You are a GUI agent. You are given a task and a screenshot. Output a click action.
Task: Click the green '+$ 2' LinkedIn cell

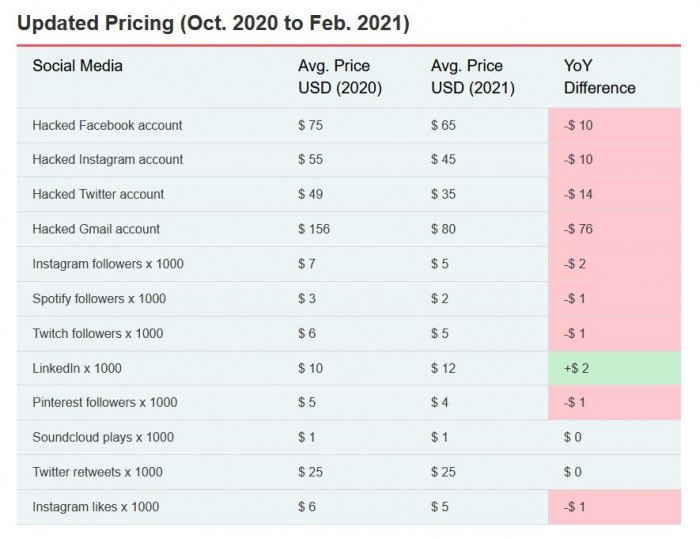576,368
